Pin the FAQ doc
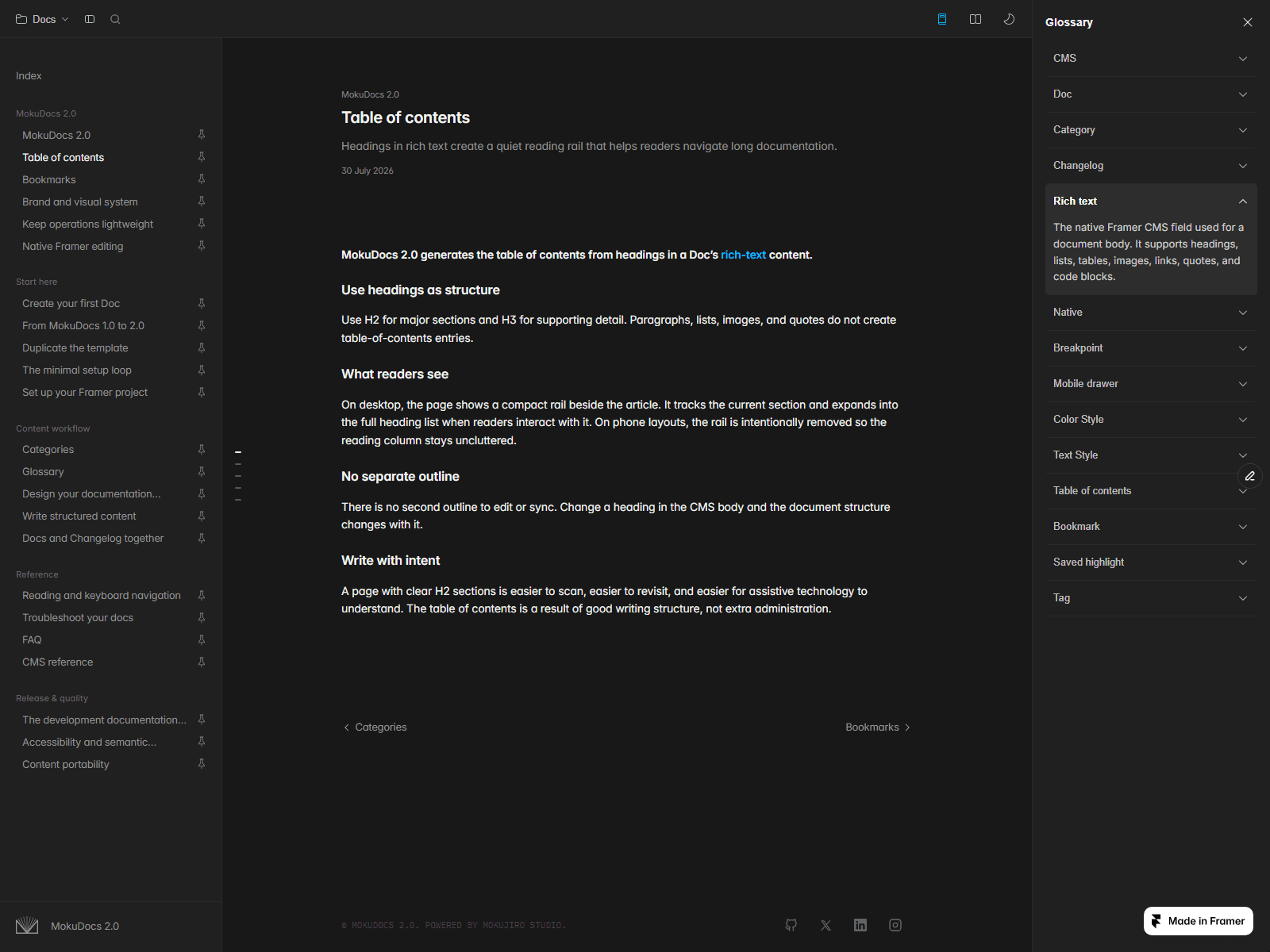Screen dimensions: 1270x952 click(x=202, y=639)
